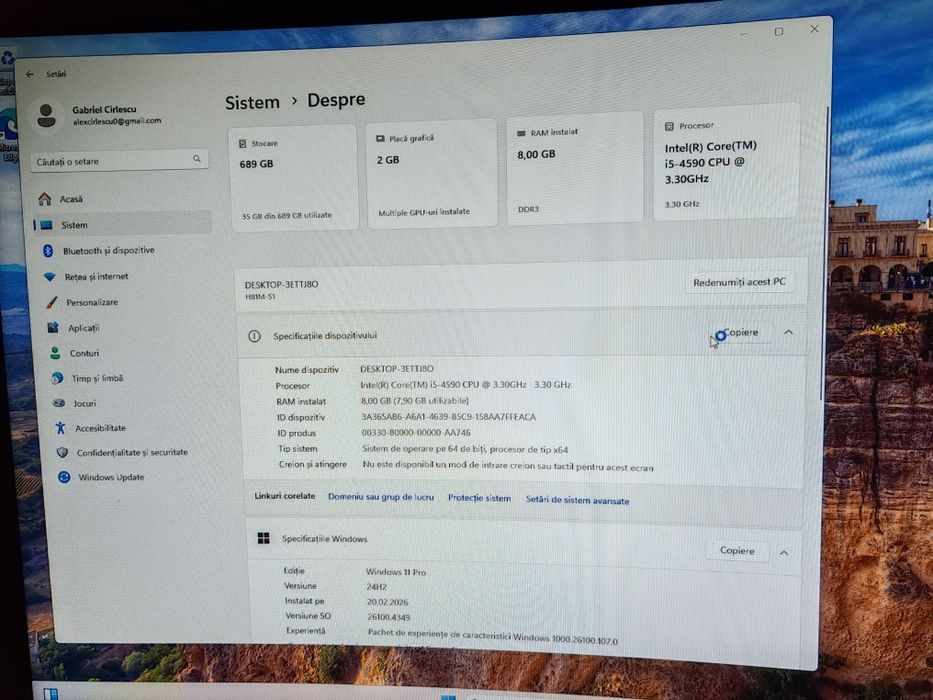
Task: Select the ID dispozitiv value text
Action: 449,417
